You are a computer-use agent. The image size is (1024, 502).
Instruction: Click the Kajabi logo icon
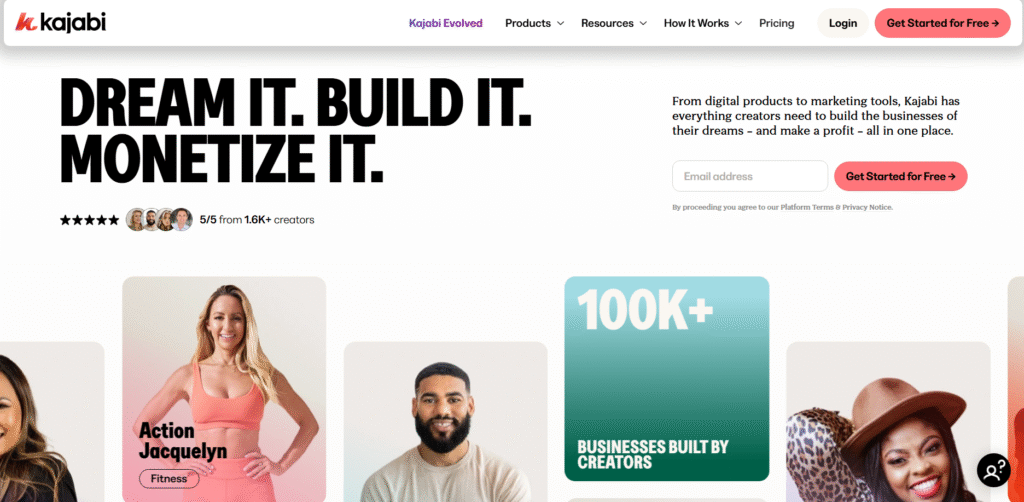pyautogui.click(x=25, y=22)
